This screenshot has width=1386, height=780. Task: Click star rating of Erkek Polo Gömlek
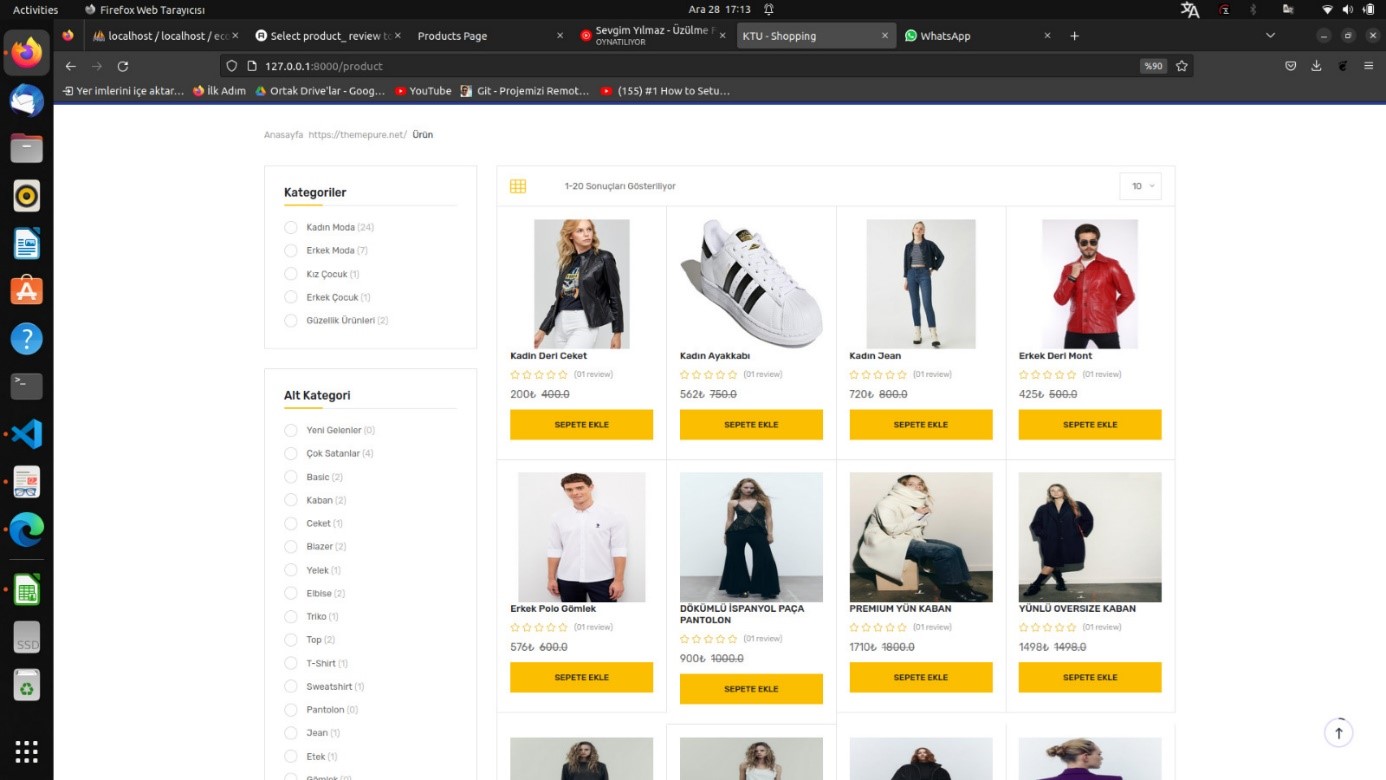pos(539,628)
